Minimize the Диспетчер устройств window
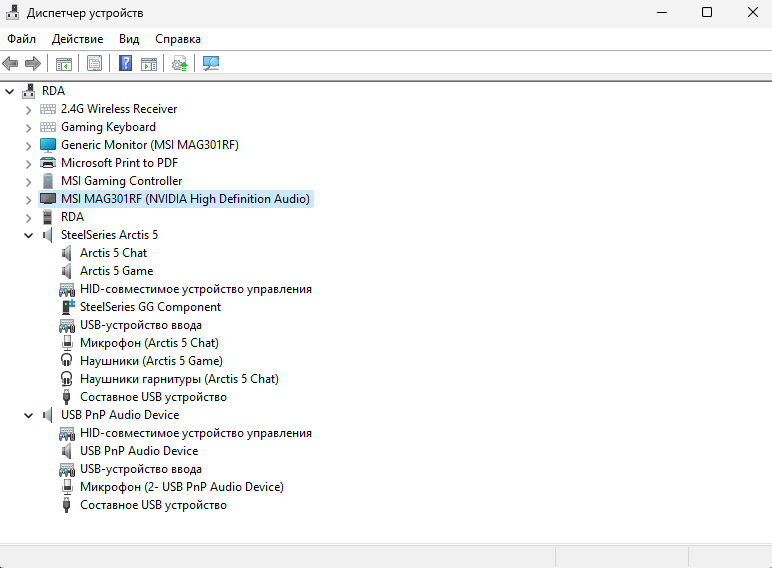 pos(662,12)
